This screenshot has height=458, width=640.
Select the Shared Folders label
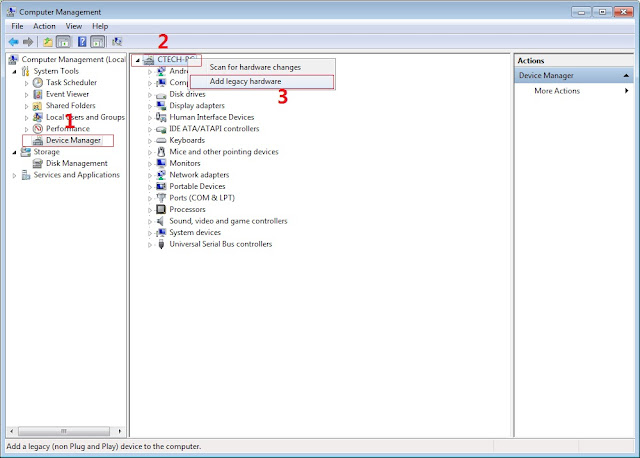point(71,105)
